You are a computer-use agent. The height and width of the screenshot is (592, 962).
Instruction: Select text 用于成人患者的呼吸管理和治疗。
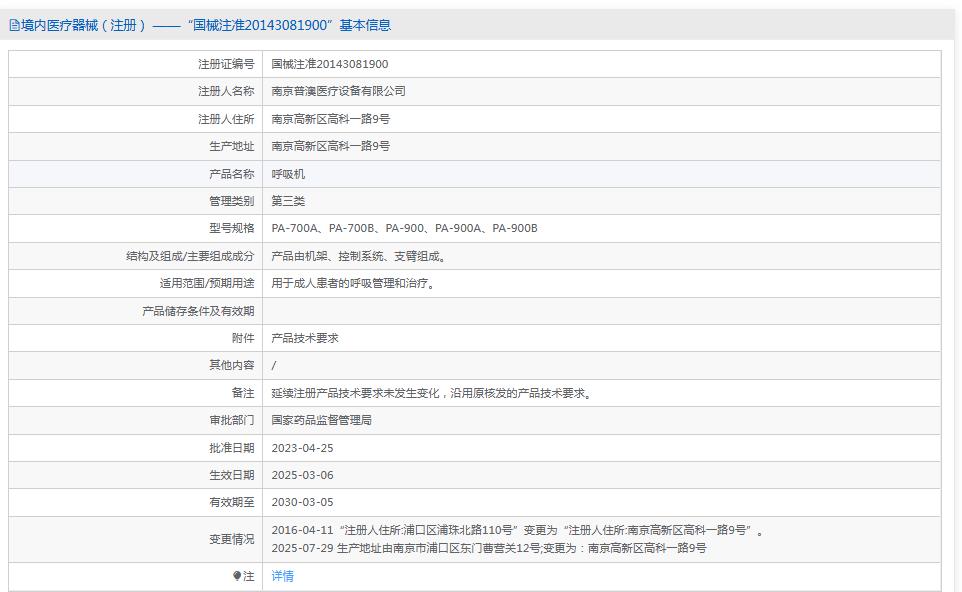(x=353, y=283)
